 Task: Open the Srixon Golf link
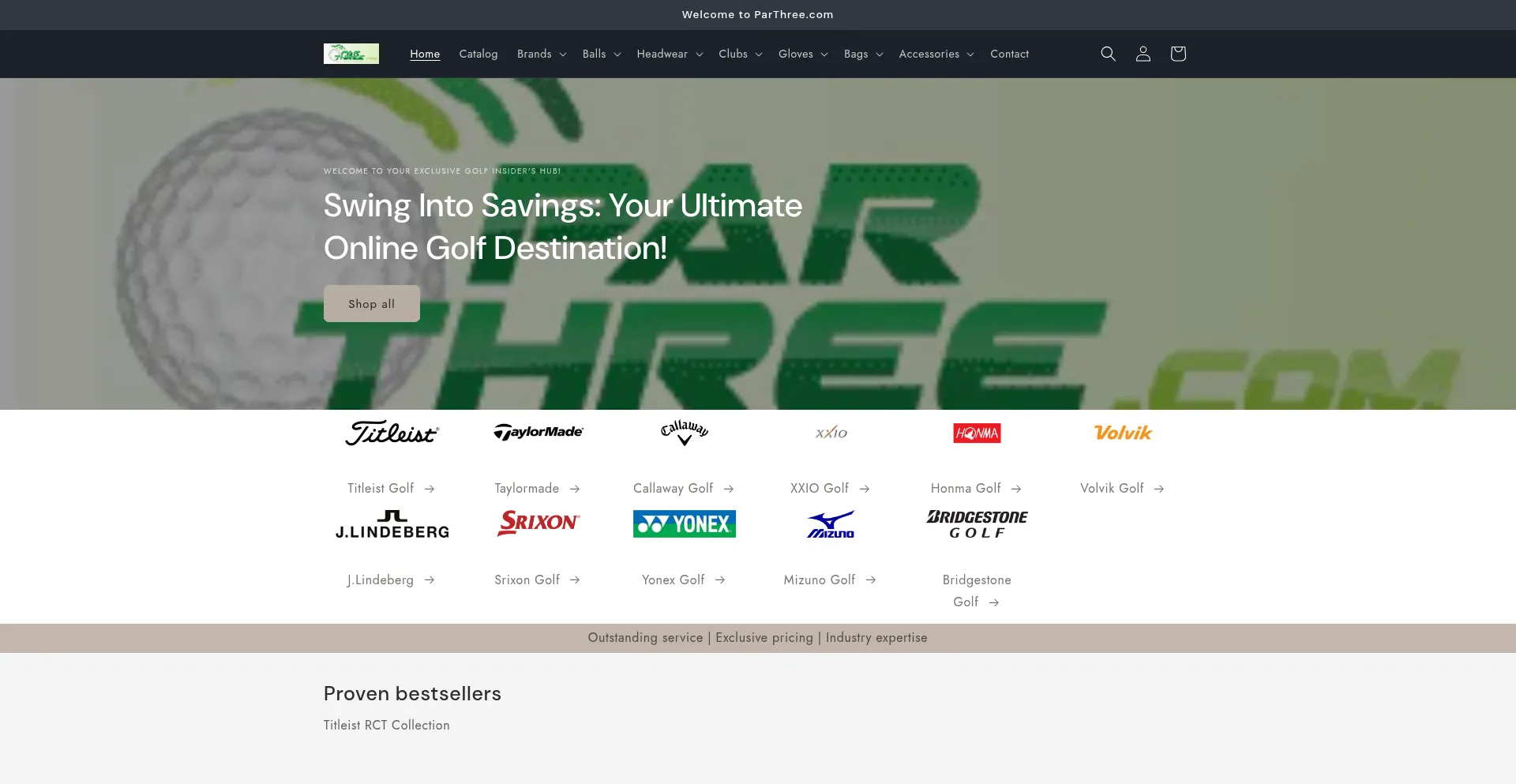pyautogui.click(x=538, y=580)
